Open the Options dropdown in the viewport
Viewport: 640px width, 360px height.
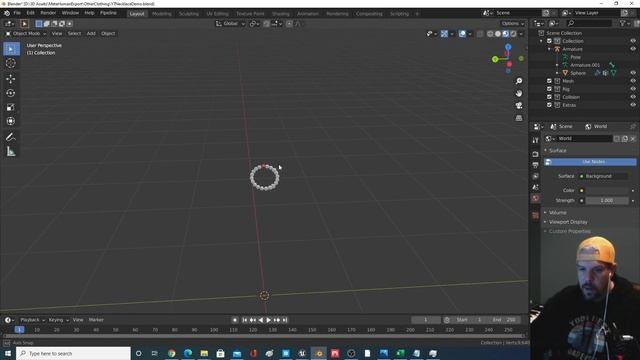point(513,24)
